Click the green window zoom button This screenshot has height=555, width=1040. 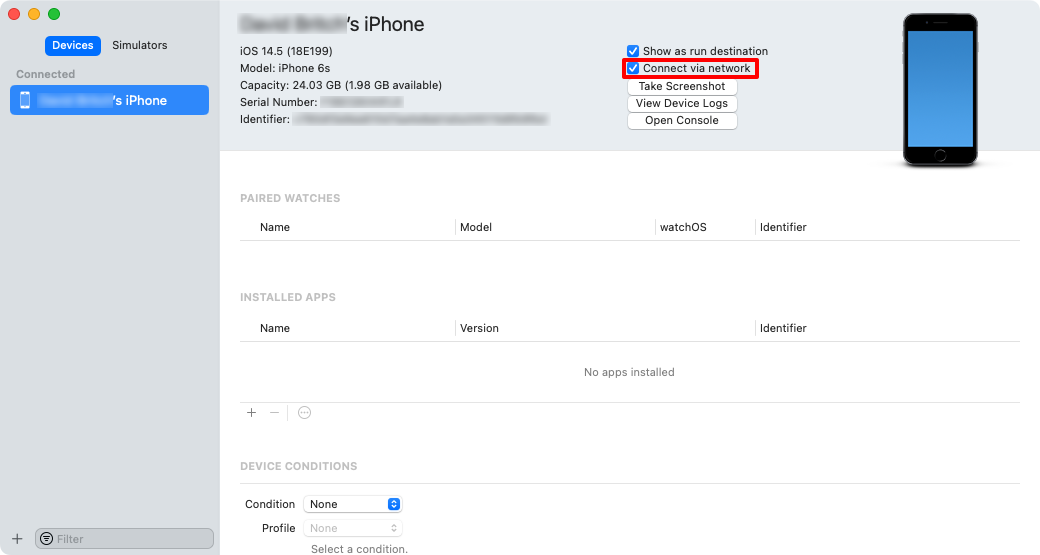[54, 14]
